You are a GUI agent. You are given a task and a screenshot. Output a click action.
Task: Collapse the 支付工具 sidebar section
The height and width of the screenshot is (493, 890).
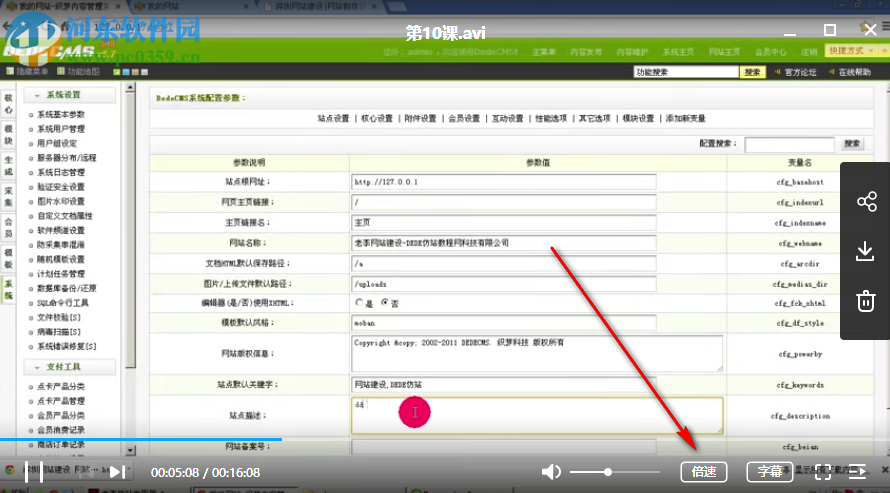(69, 366)
